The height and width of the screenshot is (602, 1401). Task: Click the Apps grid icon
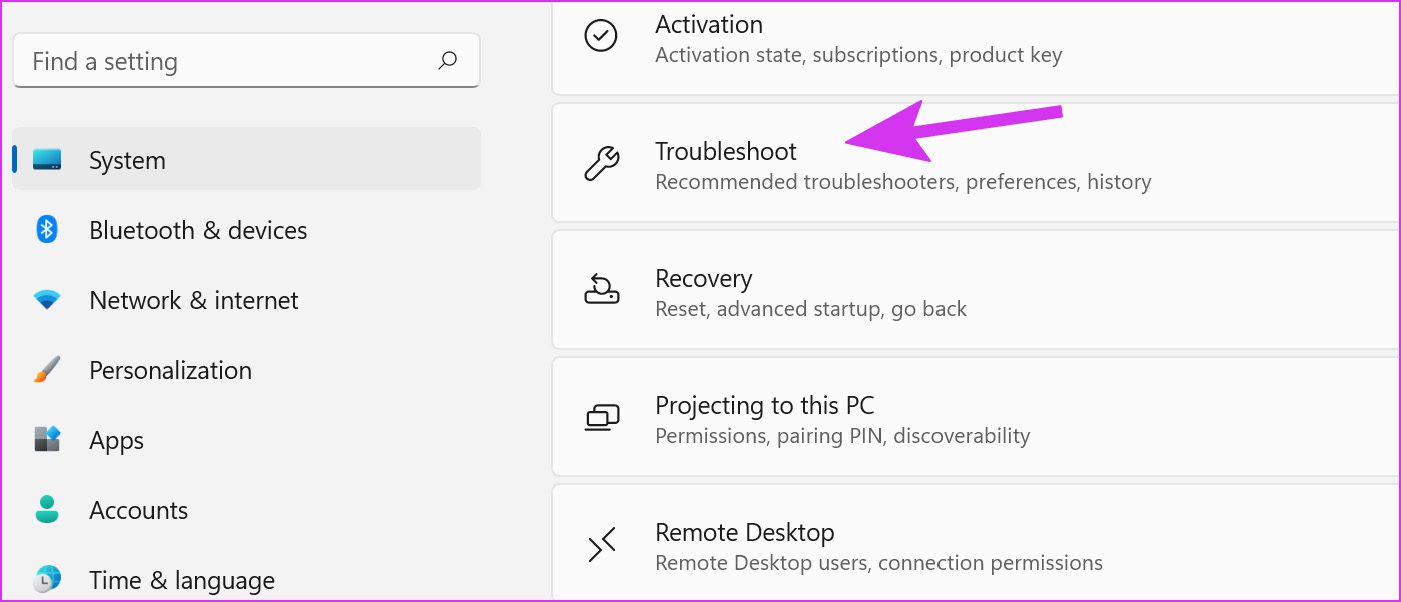pos(47,440)
